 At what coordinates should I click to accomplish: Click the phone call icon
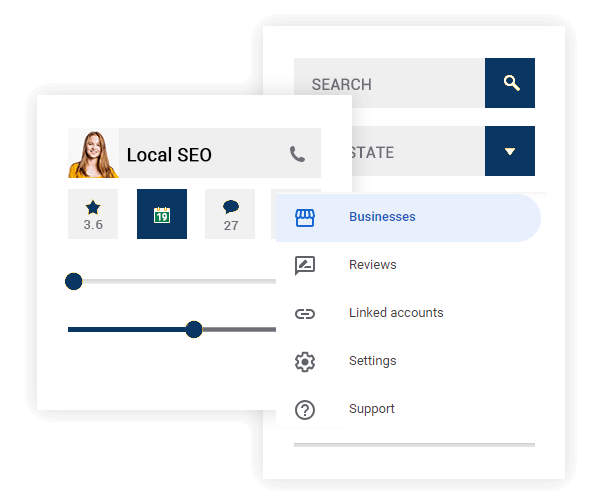point(297,154)
